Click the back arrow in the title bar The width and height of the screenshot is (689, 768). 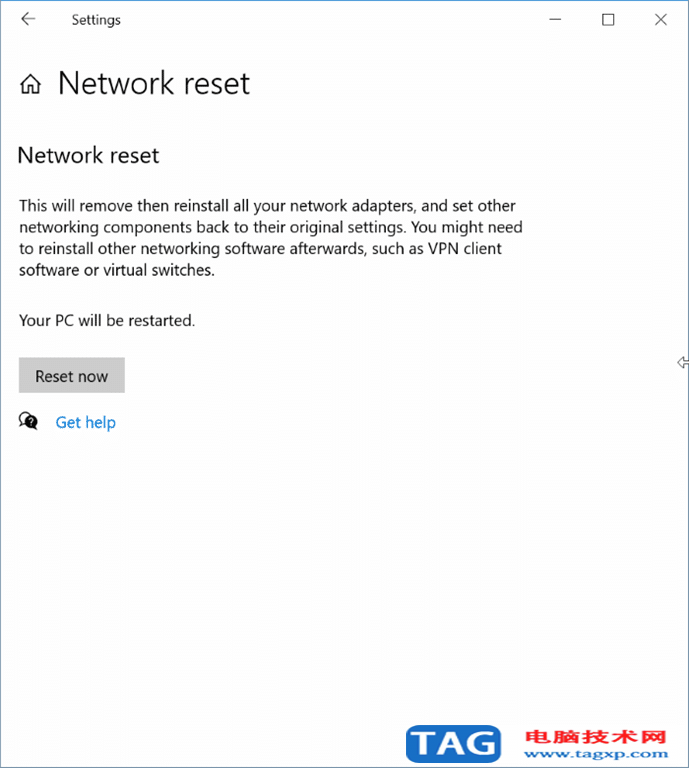[x=28, y=19]
